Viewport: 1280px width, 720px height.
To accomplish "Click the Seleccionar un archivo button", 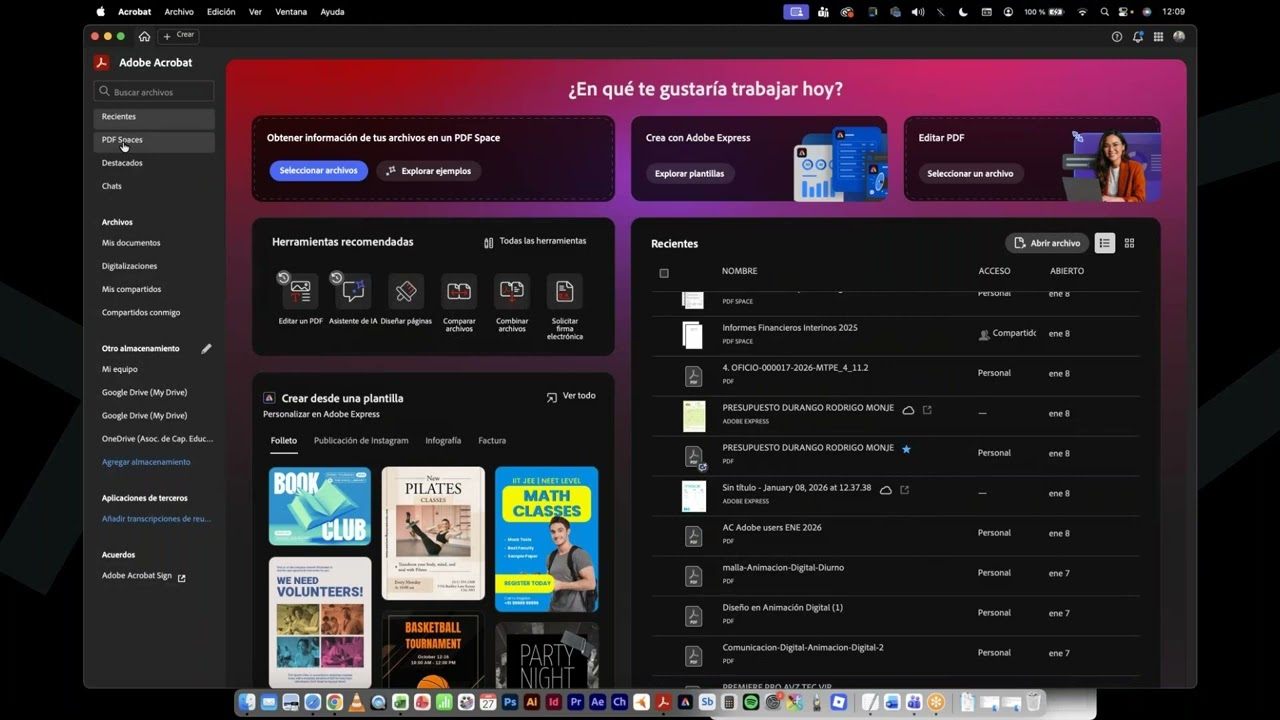I will pyautogui.click(x=970, y=173).
